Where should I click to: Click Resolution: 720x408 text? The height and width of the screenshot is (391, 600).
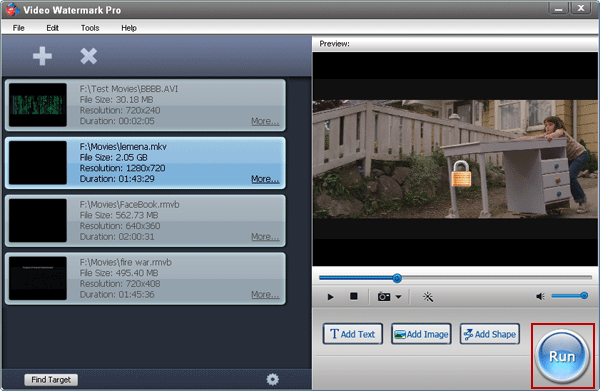point(120,283)
